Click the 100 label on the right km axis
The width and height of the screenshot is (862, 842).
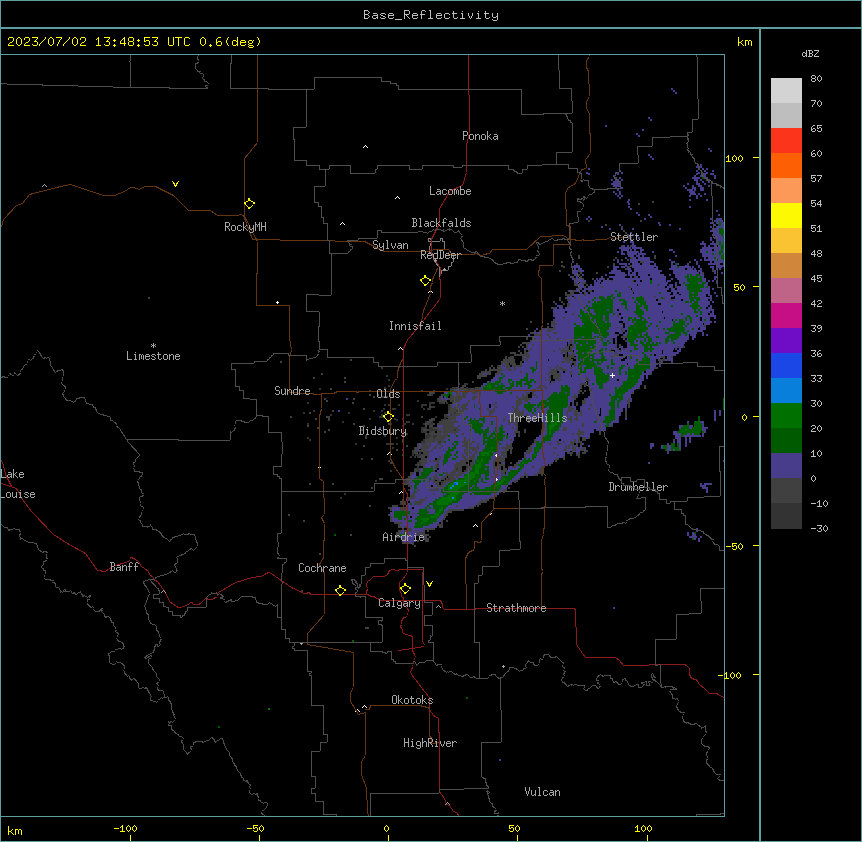point(734,158)
